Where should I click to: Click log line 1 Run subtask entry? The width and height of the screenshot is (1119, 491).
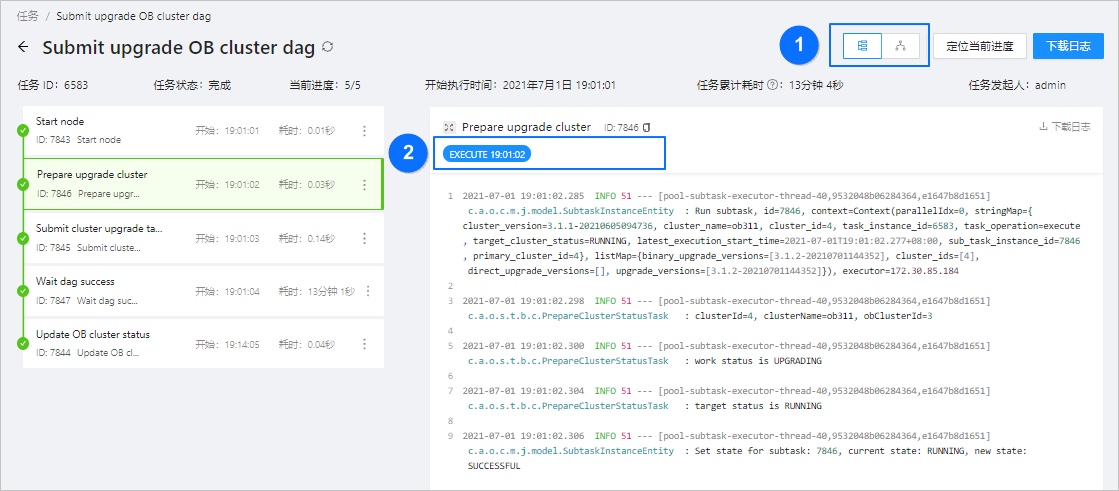[771, 233]
